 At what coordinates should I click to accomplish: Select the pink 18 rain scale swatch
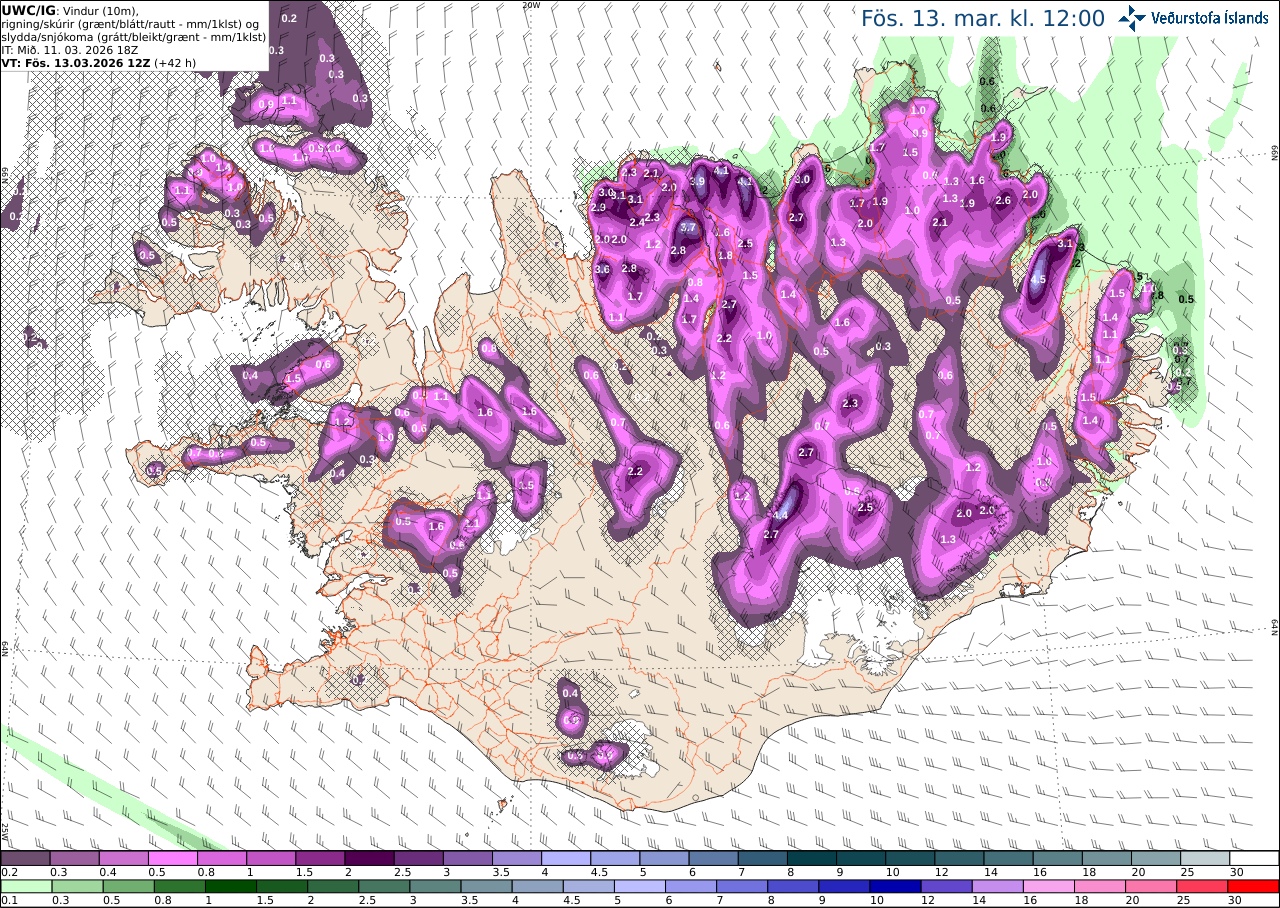point(1100,886)
